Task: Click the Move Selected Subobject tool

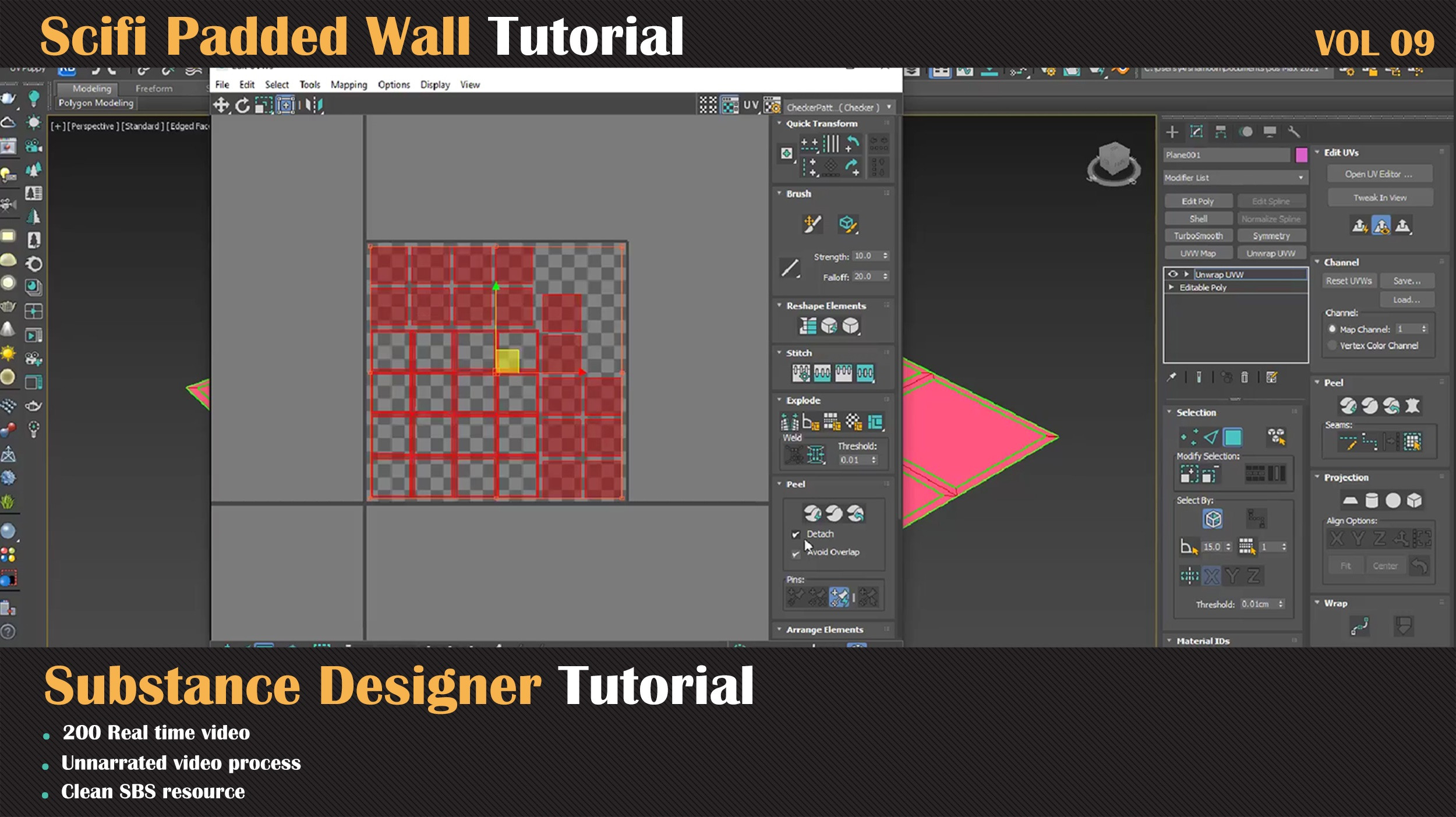Action: click(221, 105)
